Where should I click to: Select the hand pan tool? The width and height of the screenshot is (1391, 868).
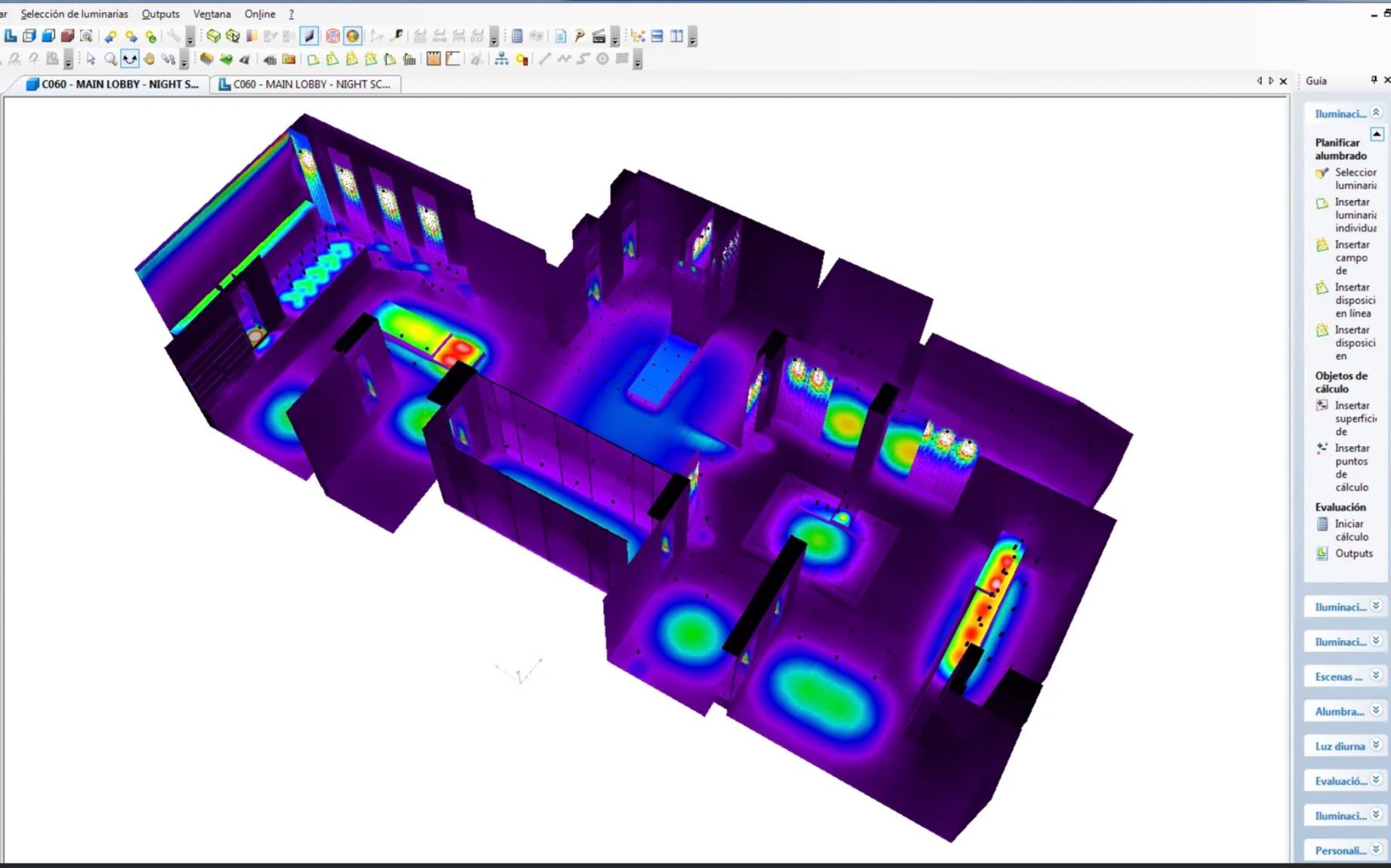tap(149, 59)
